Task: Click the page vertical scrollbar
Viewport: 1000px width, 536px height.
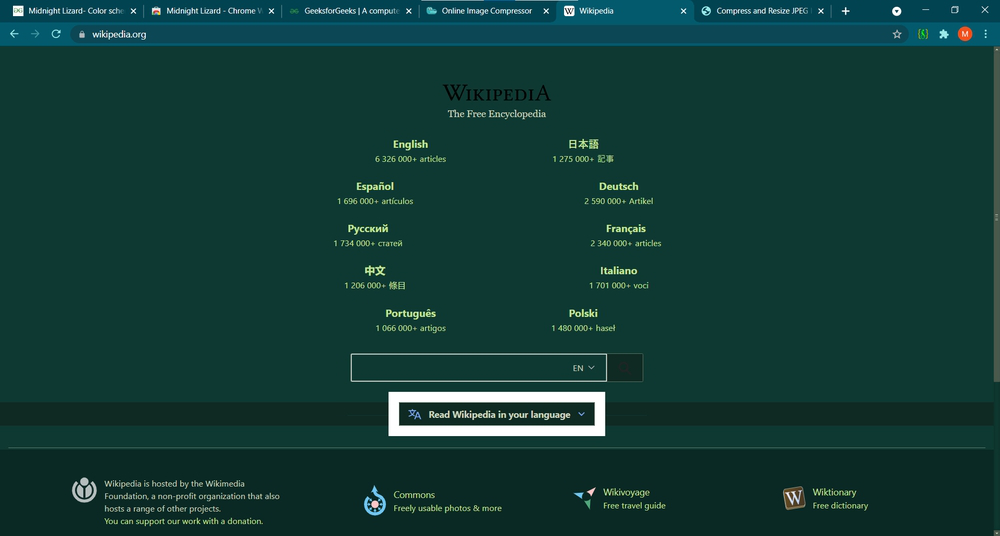Action: click(996, 217)
